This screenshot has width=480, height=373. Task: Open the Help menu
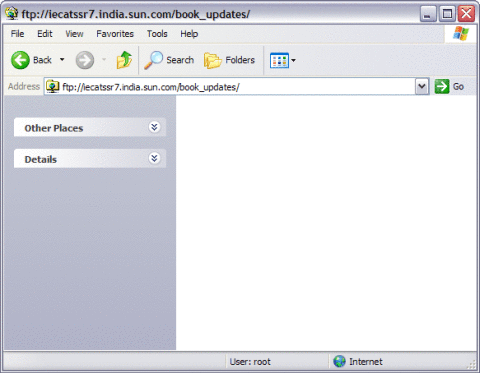[189, 34]
